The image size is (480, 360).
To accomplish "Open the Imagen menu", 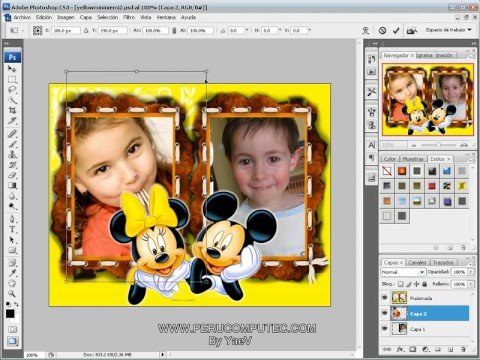I will click(66, 17).
